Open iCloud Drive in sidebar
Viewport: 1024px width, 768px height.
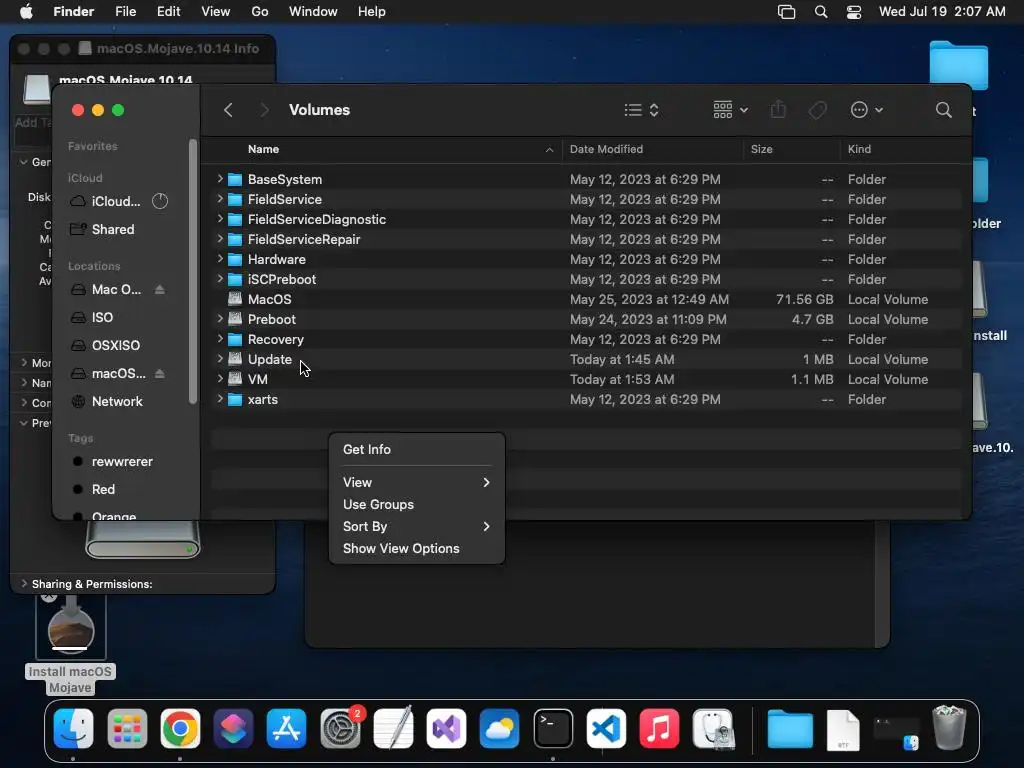[116, 201]
